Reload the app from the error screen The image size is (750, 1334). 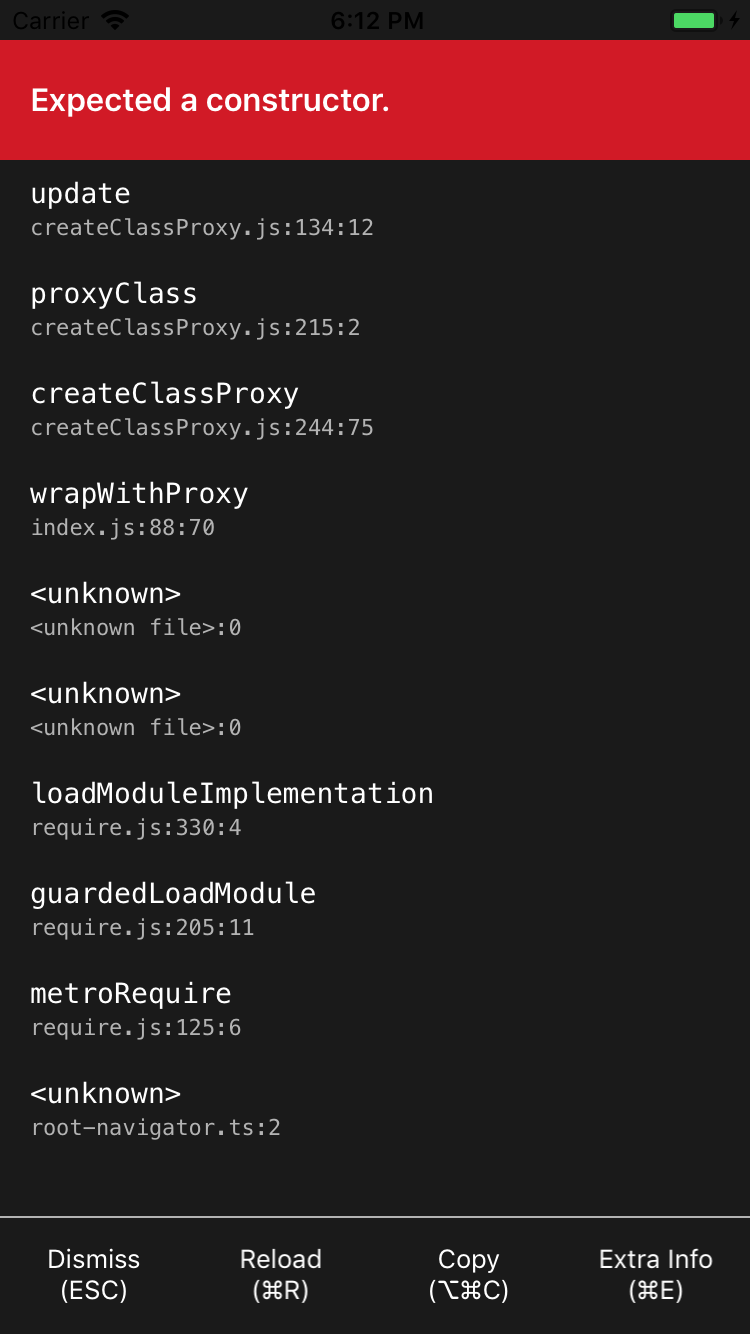(x=280, y=1274)
